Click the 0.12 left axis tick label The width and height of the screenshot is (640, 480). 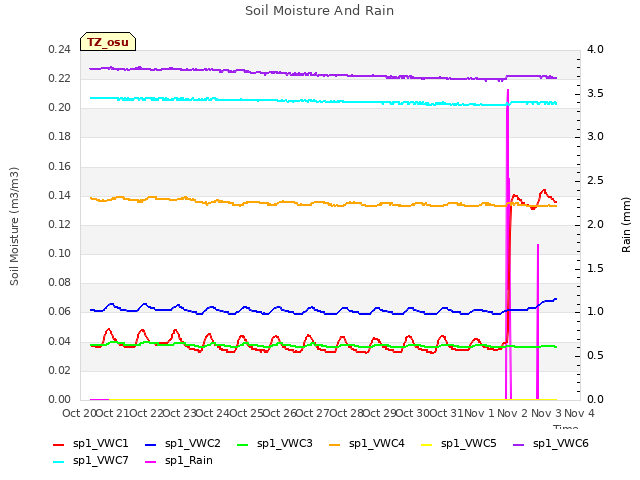(x=60, y=224)
